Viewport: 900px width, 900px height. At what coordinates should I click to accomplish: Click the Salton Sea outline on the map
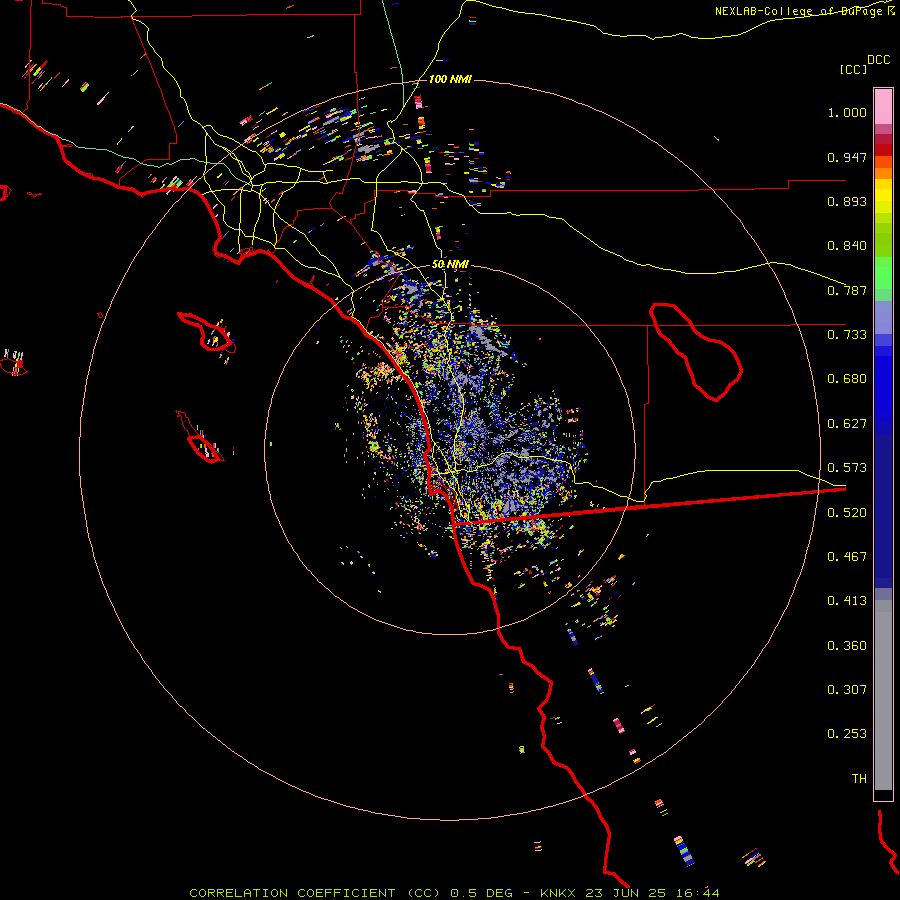[696, 351]
